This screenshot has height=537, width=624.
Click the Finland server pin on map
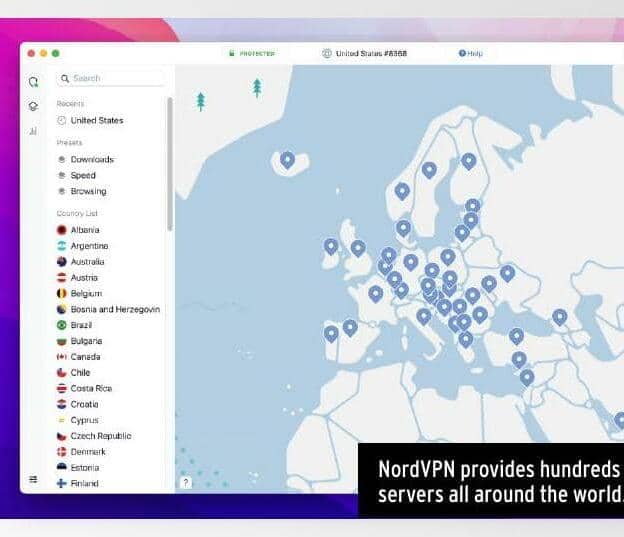pos(469,161)
